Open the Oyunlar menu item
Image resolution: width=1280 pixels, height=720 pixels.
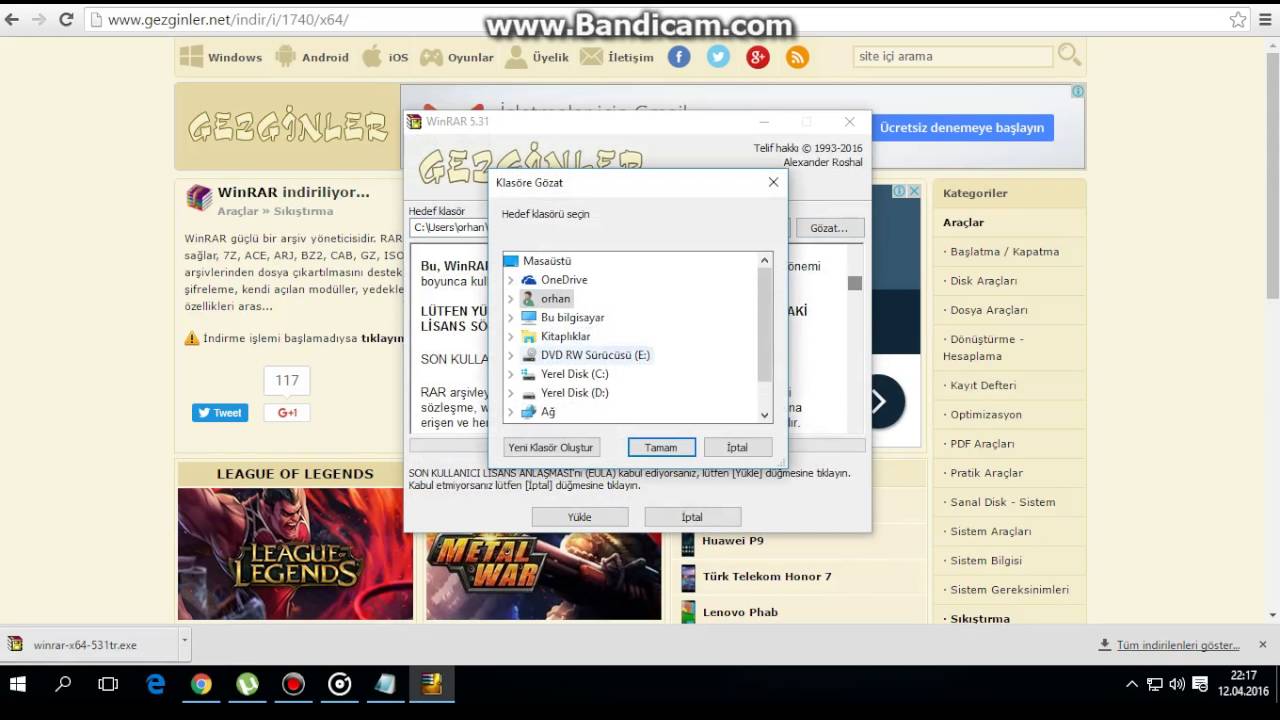tap(457, 57)
